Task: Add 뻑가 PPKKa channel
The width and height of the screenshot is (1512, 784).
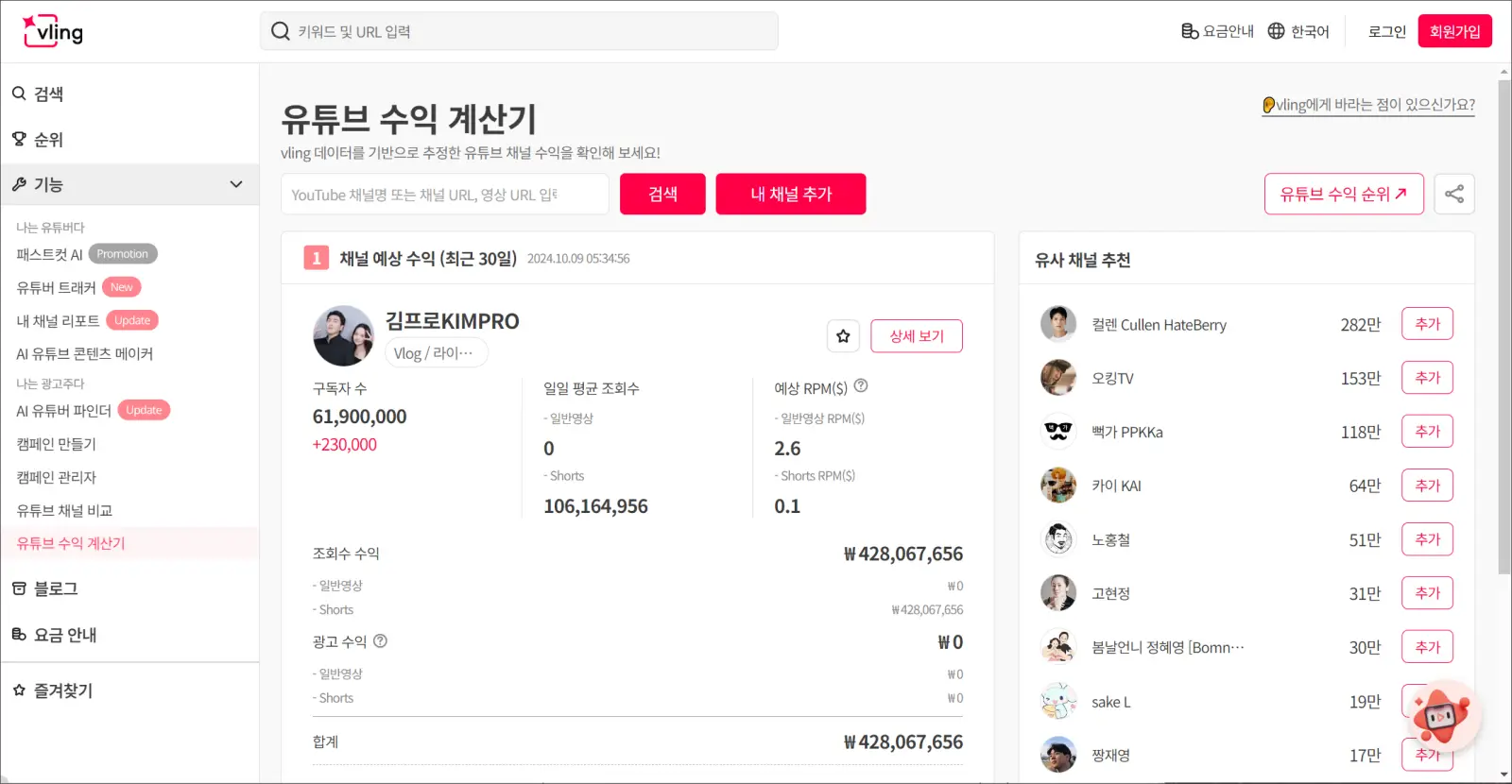Action: [1427, 432]
